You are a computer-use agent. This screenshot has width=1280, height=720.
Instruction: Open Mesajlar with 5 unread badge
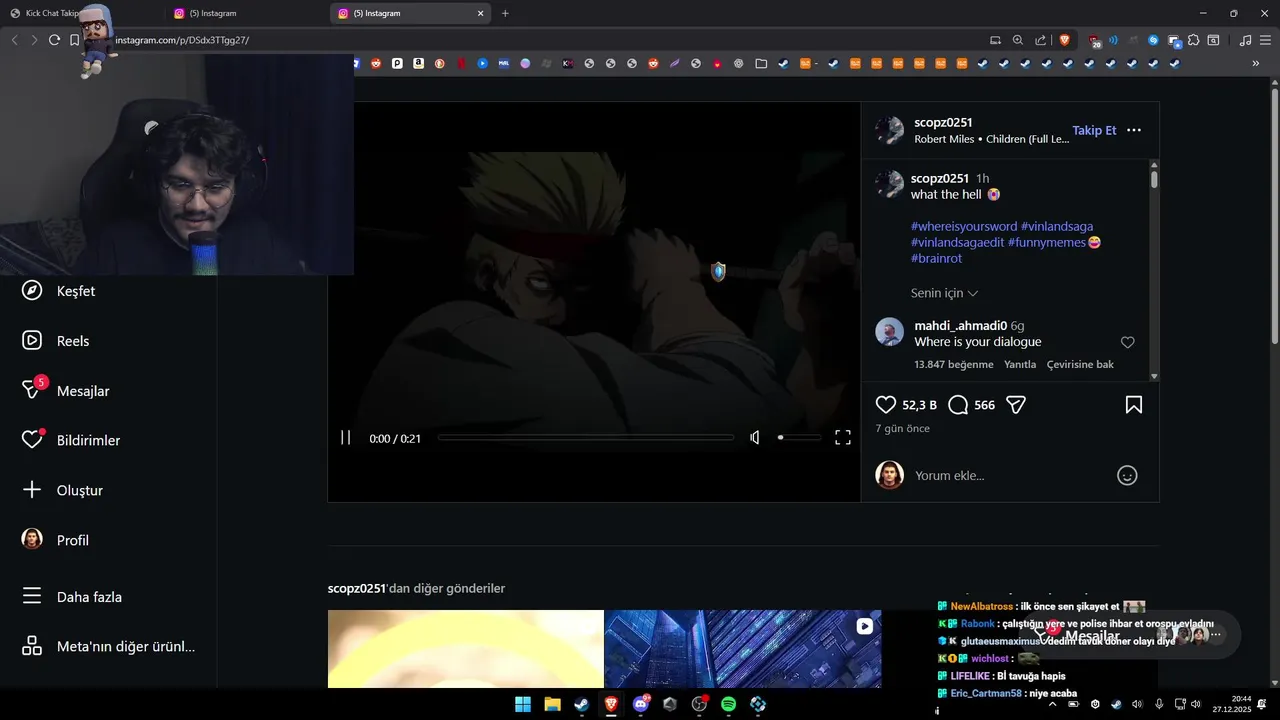(66, 390)
